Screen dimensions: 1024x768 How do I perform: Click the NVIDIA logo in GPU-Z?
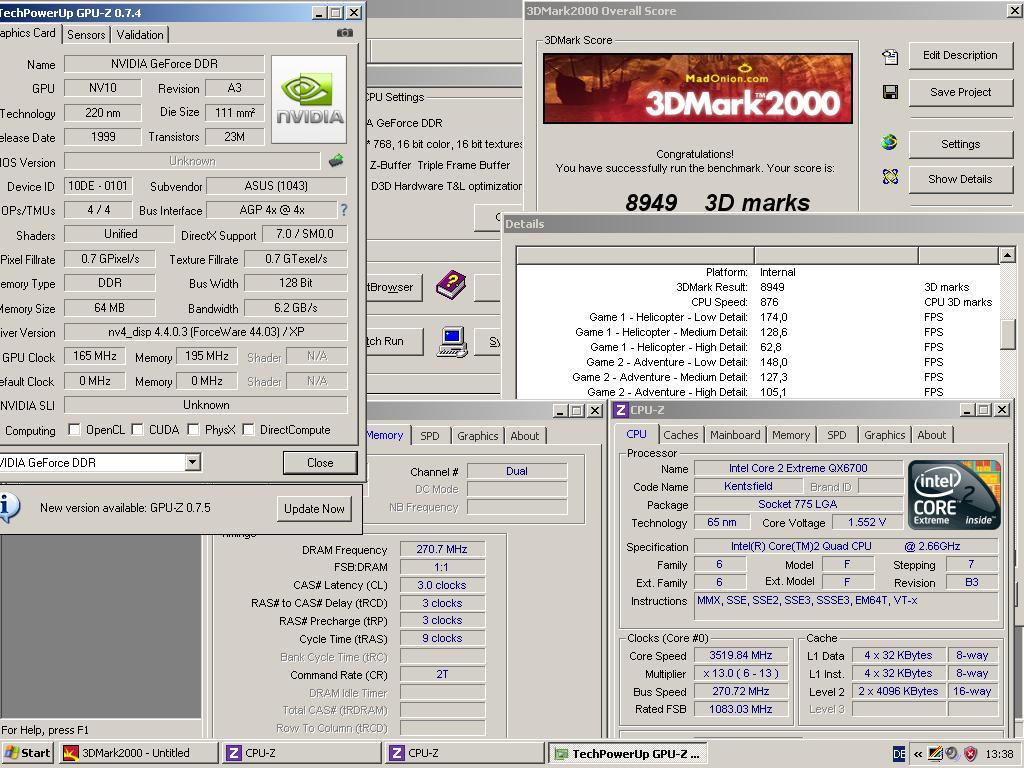[309, 99]
